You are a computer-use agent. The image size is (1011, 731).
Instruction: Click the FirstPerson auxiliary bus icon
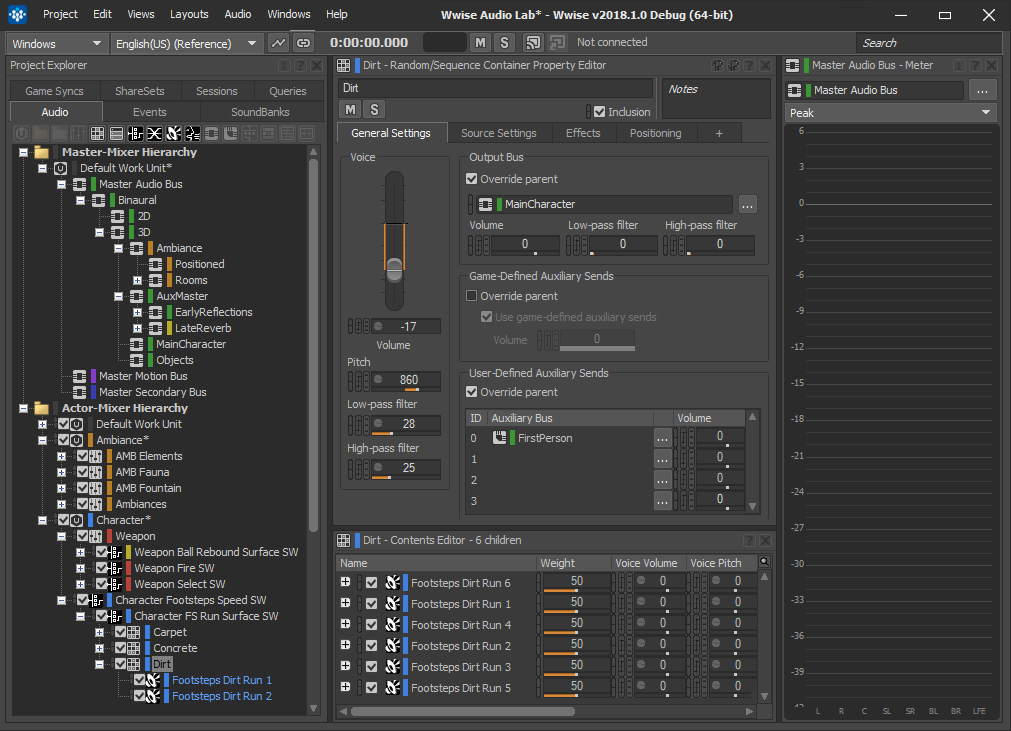(x=500, y=438)
